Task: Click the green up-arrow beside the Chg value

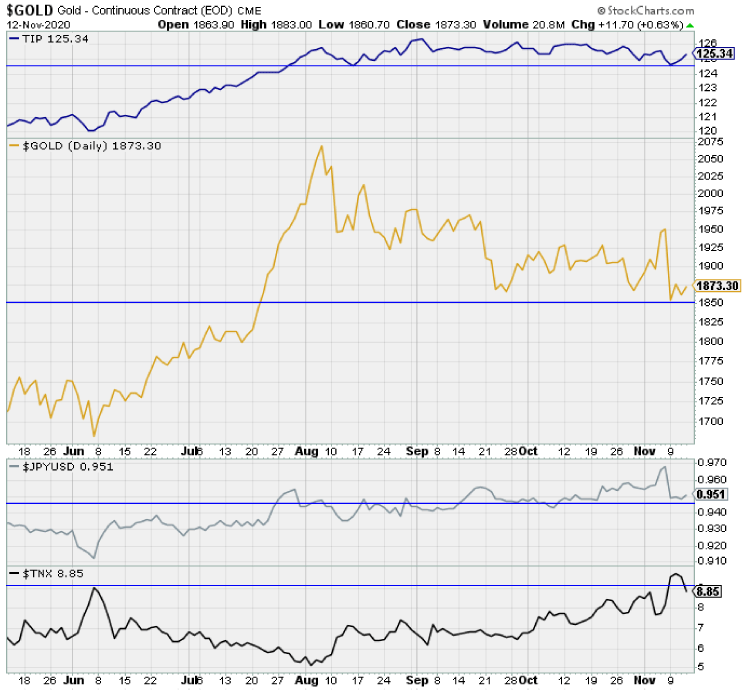Action: [x=690, y=25]
